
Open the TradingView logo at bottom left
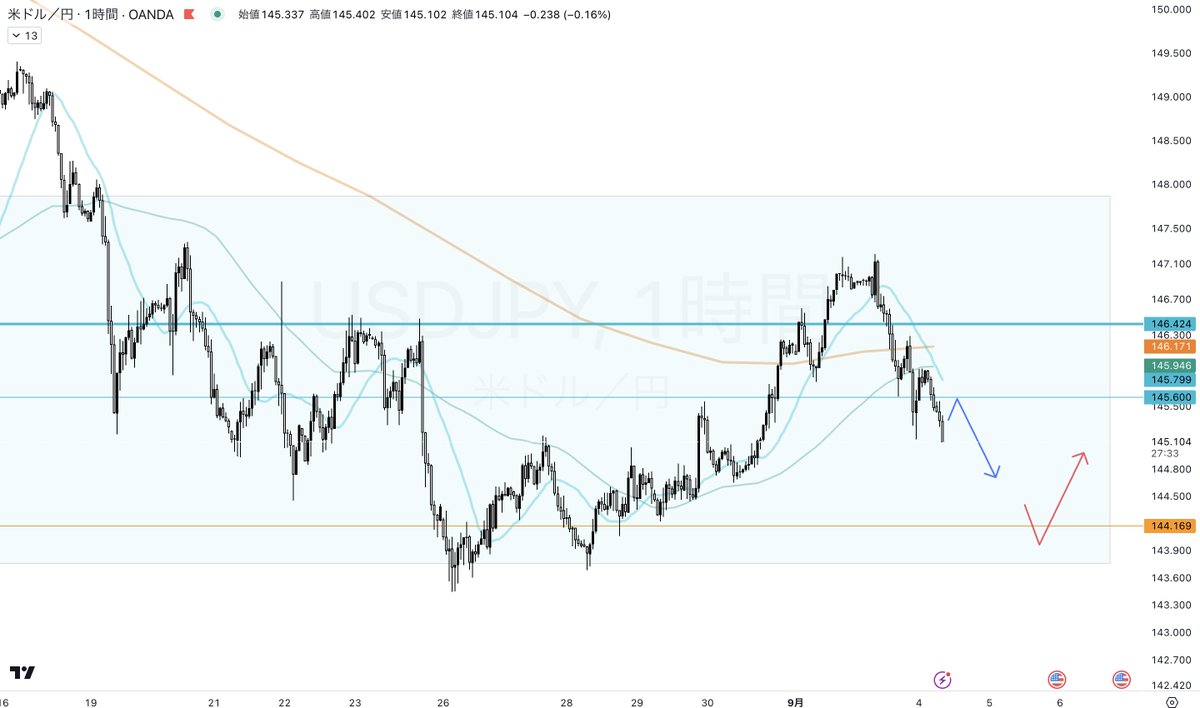pyautogui.click(x=22, y=672)
